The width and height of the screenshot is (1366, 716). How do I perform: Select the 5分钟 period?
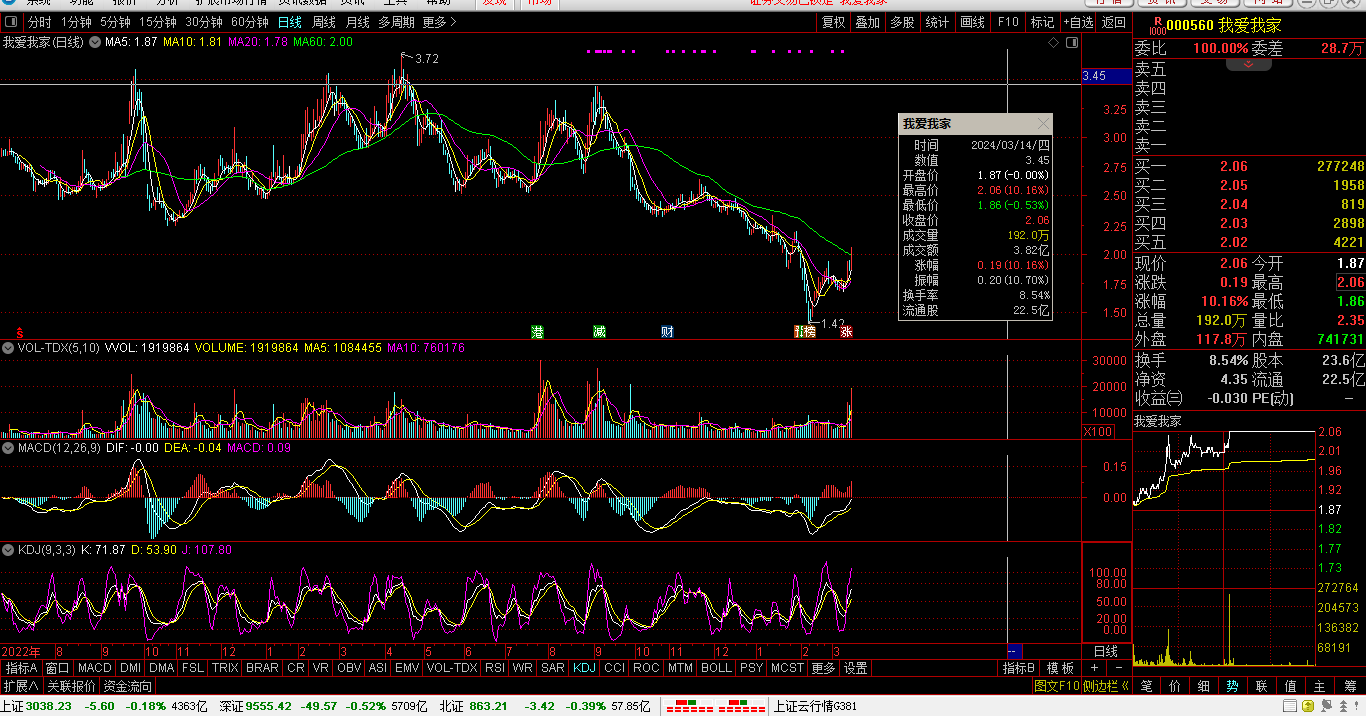116,22
